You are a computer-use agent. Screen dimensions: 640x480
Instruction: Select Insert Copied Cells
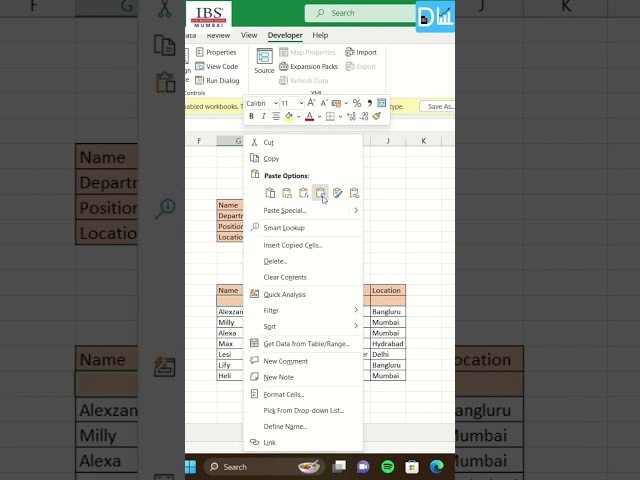[303, 245]
